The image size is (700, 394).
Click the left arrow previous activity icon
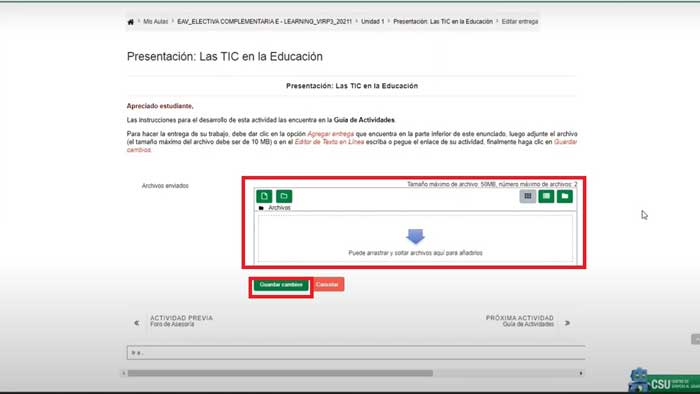click(x=137, y=323)
